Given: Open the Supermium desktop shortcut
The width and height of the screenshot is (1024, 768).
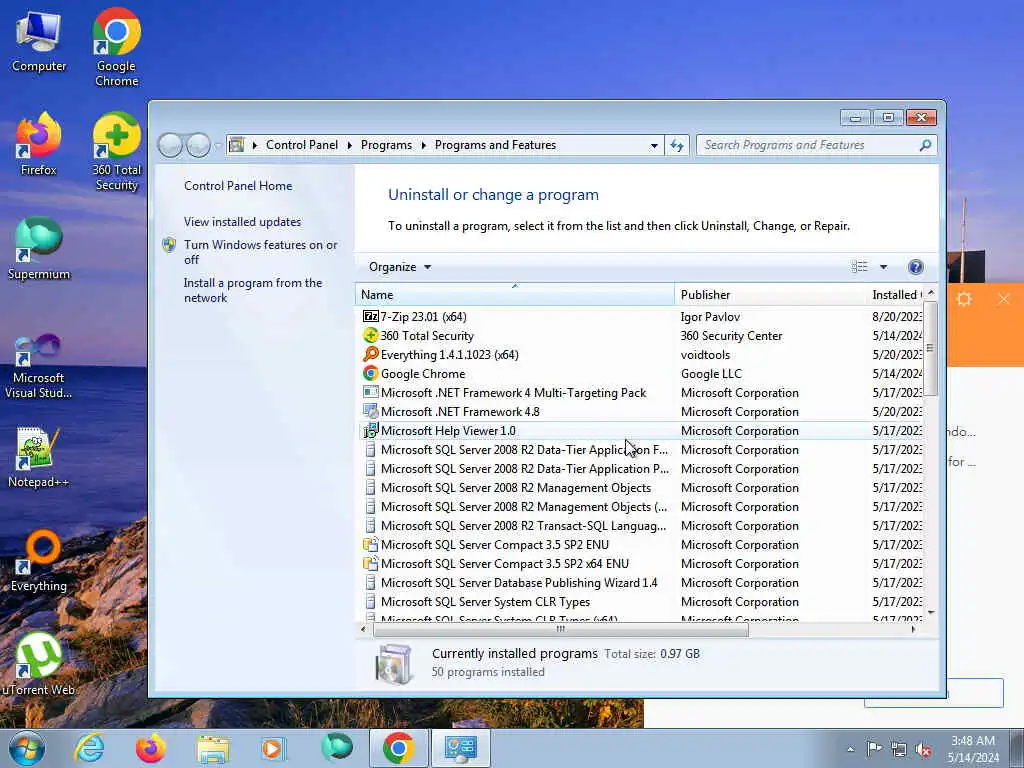Looking at the screenshot, I should (x=39, y=248).
